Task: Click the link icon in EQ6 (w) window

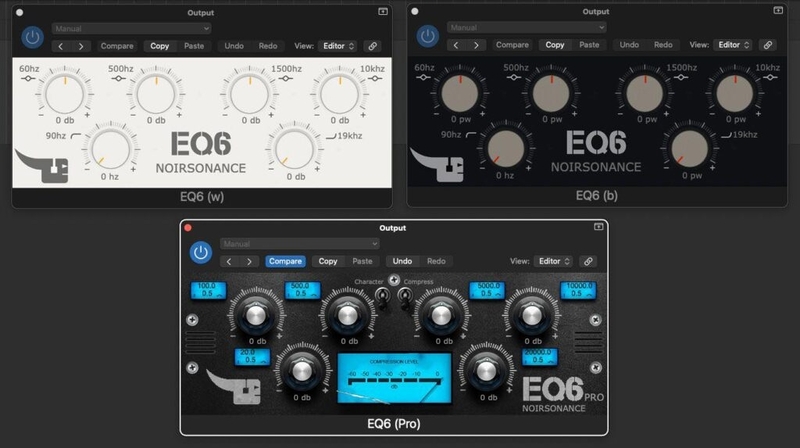Action: tap(373, 46)
